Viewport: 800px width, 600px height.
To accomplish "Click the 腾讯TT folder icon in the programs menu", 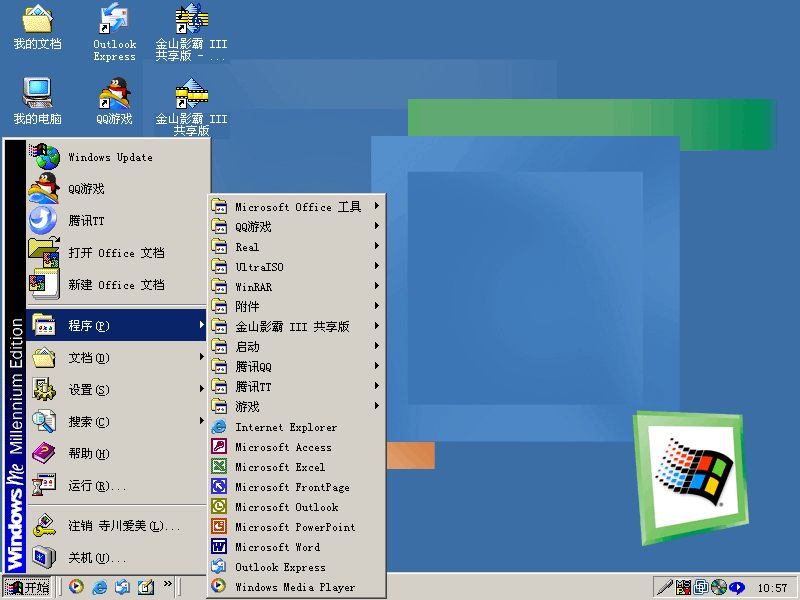I will (x=219, y=386).
